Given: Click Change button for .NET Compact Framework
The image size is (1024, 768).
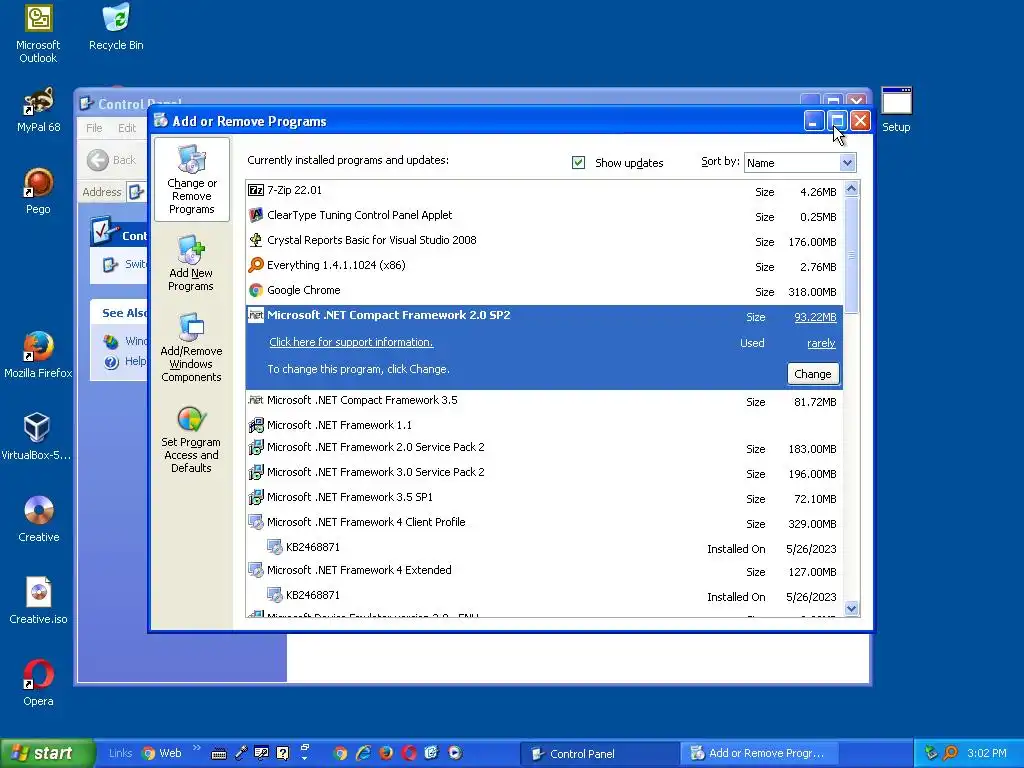Looking at the screenshot, I should click(x=812, y=374).
